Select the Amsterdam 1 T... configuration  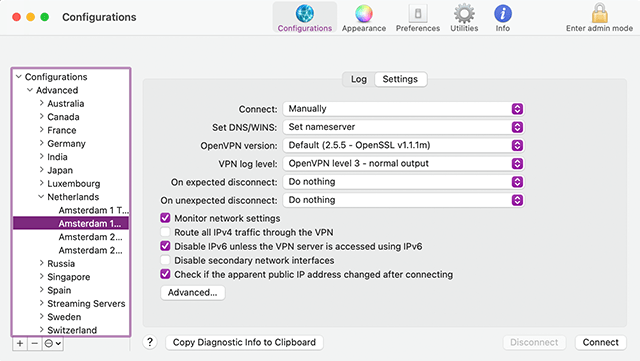pos(93,210)
